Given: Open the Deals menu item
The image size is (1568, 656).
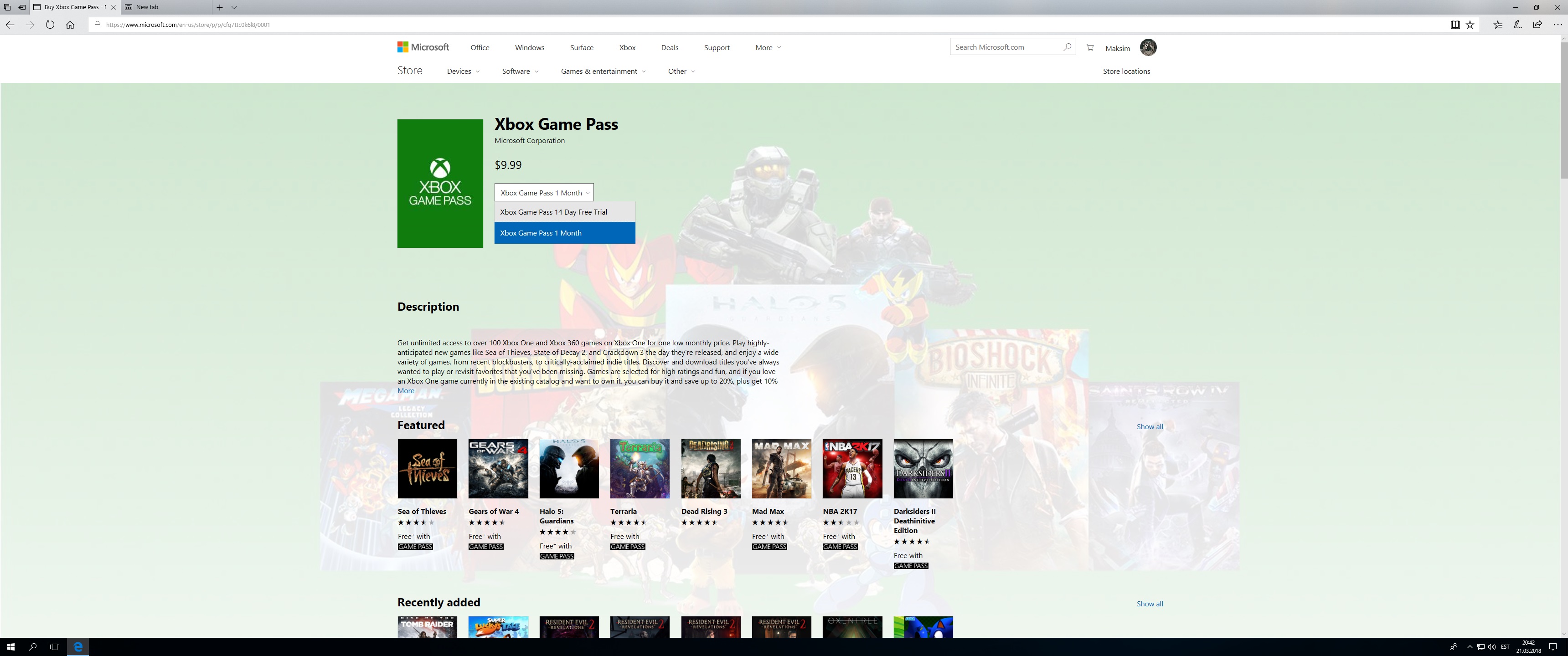Looking at the screenshot, I should pyautogui.click(x=670, y=47).
